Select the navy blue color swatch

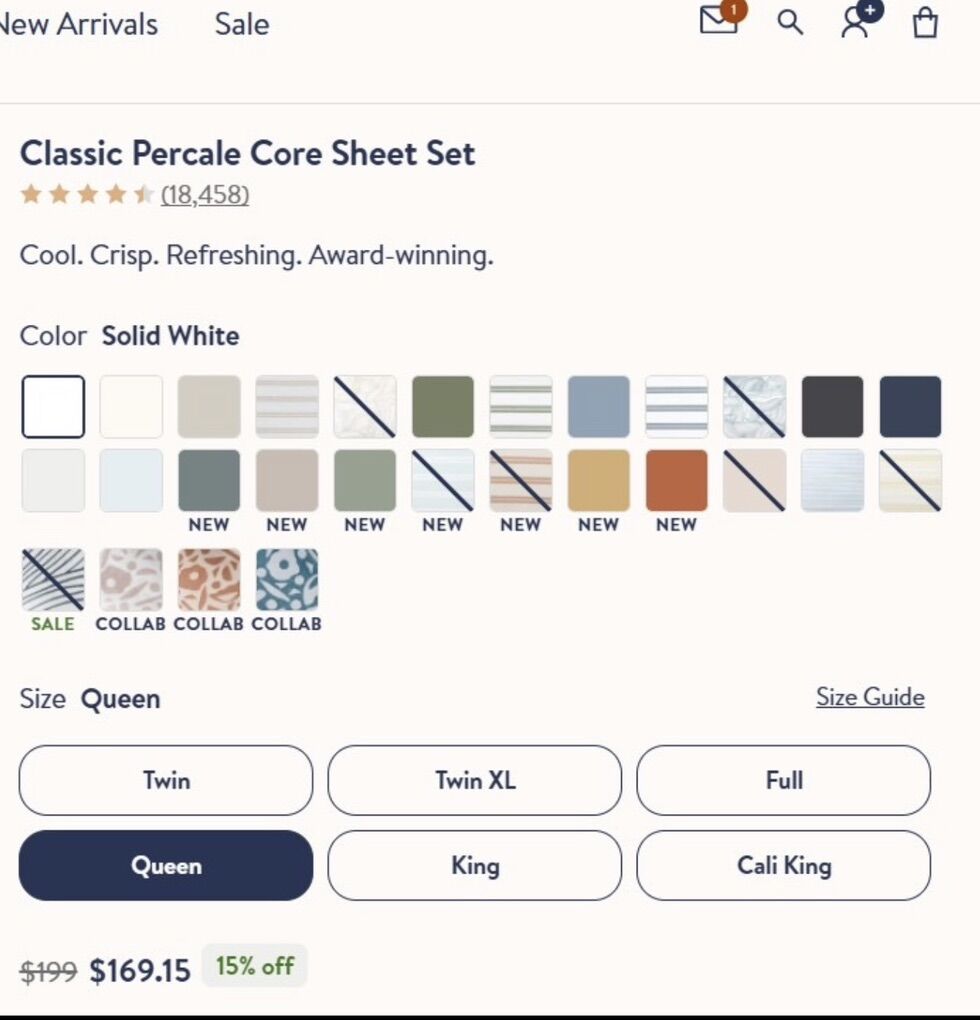pyautogui.click(x=910, y=407)
